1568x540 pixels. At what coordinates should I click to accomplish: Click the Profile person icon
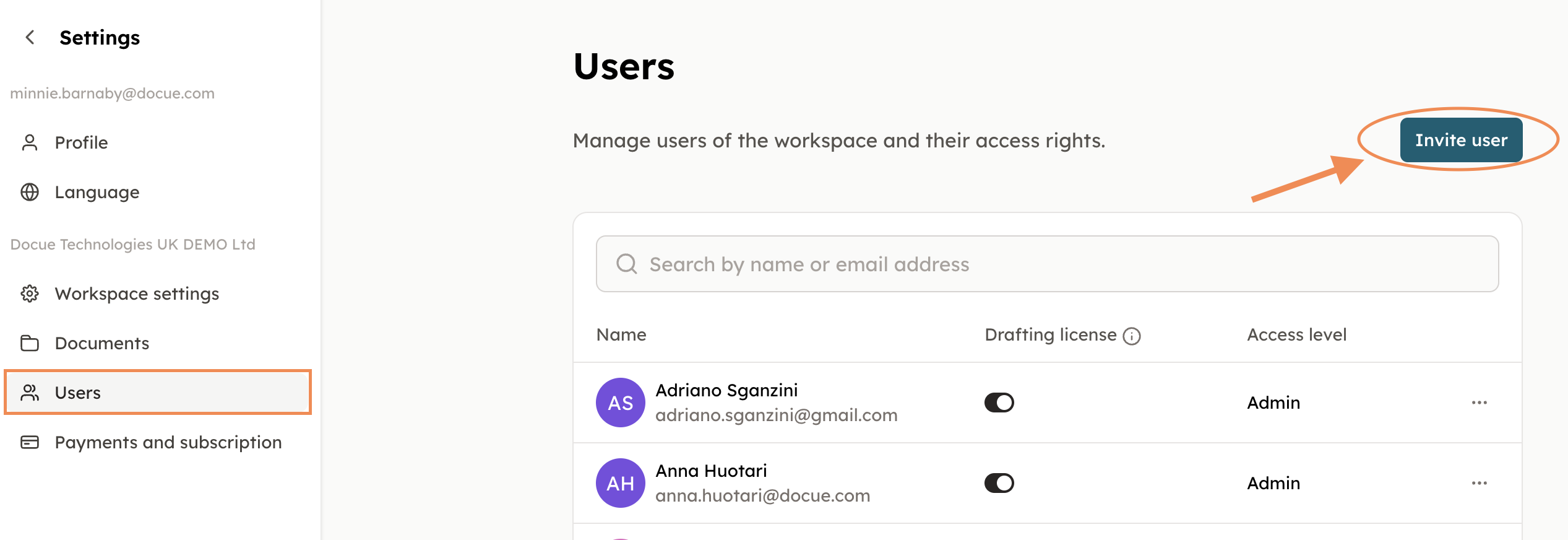[x=30, y=142]
